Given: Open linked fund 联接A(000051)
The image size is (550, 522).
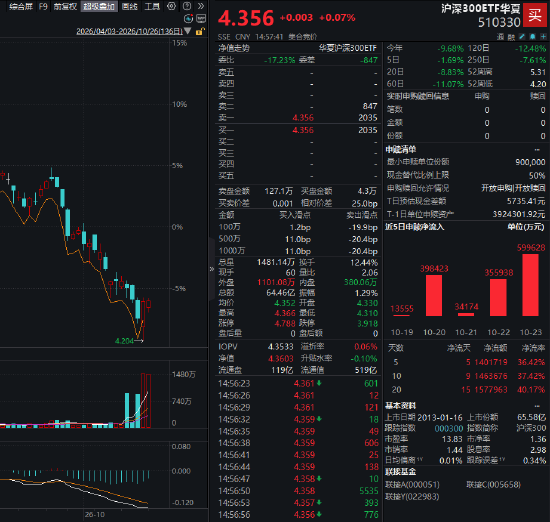Looking at the screenshot, I should point(412,485).
